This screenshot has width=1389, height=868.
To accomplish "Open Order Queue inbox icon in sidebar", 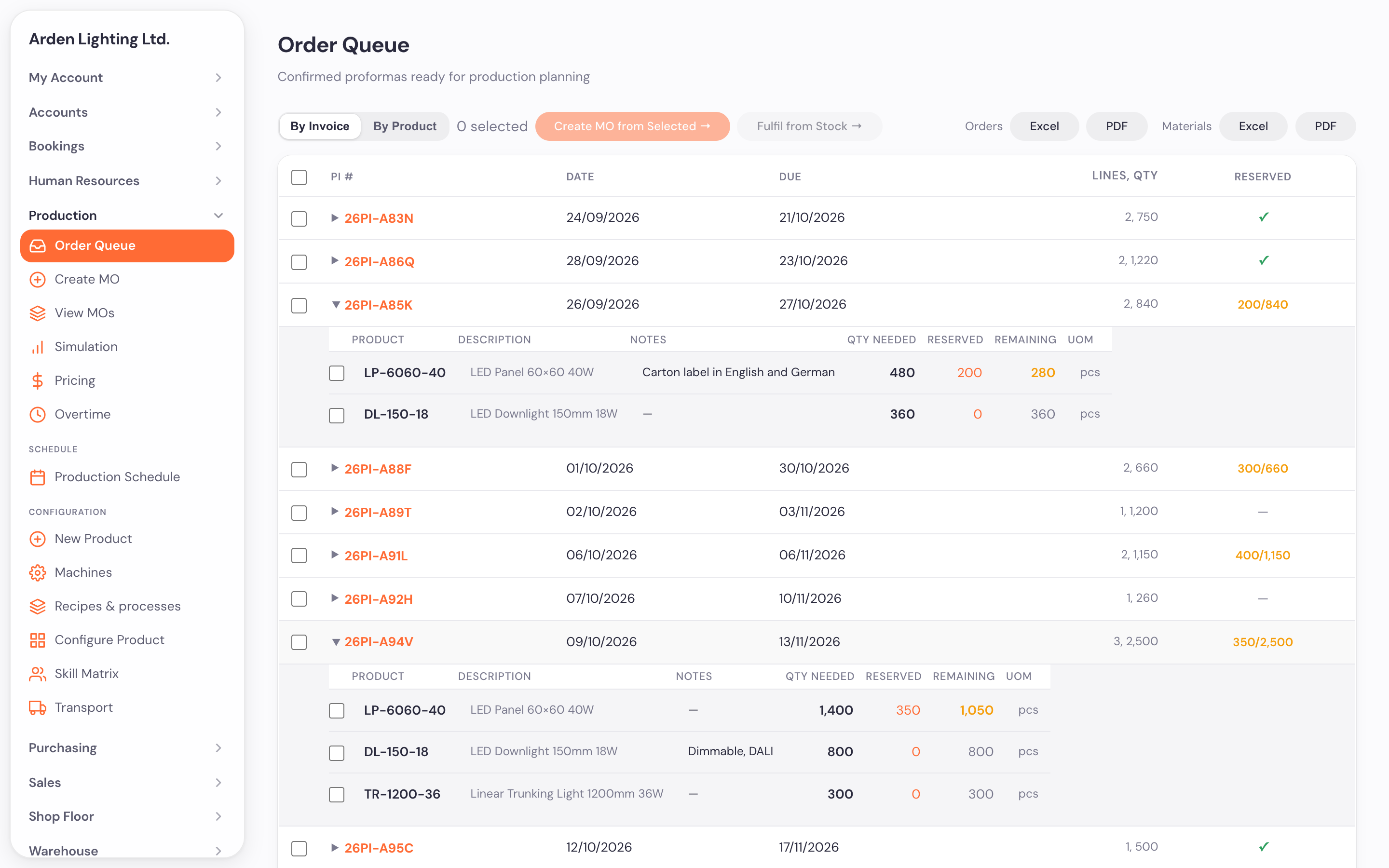I will (37, 246).
